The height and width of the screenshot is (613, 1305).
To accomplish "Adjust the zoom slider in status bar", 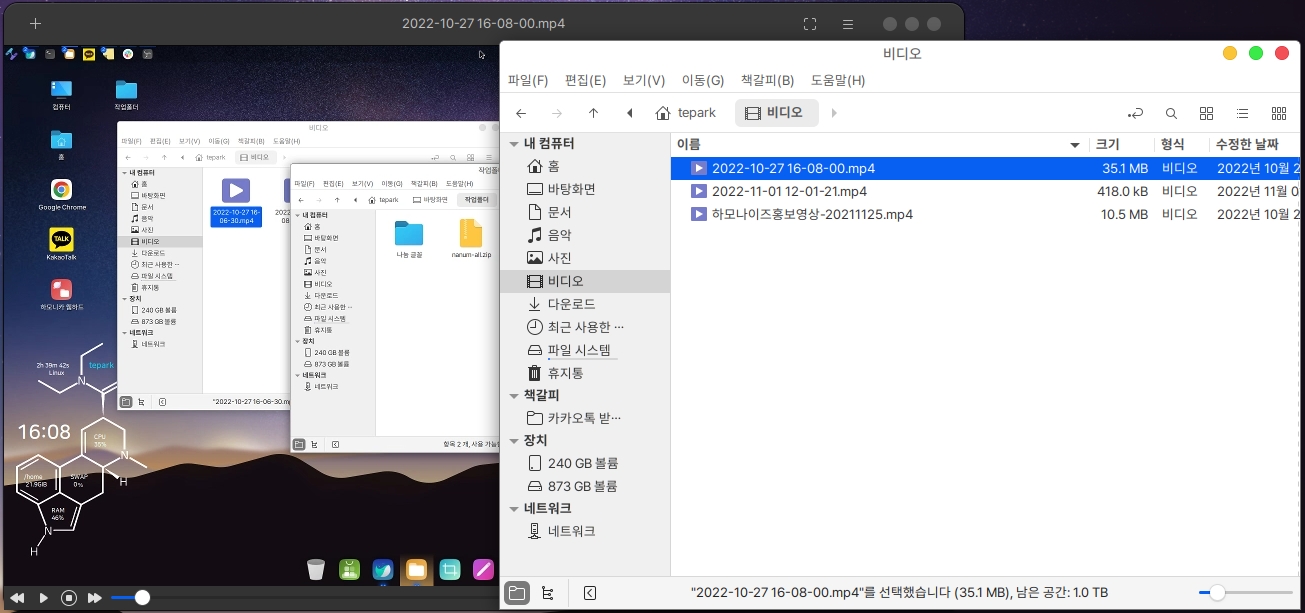I will pyautogui.click(x=1217, y=593).
